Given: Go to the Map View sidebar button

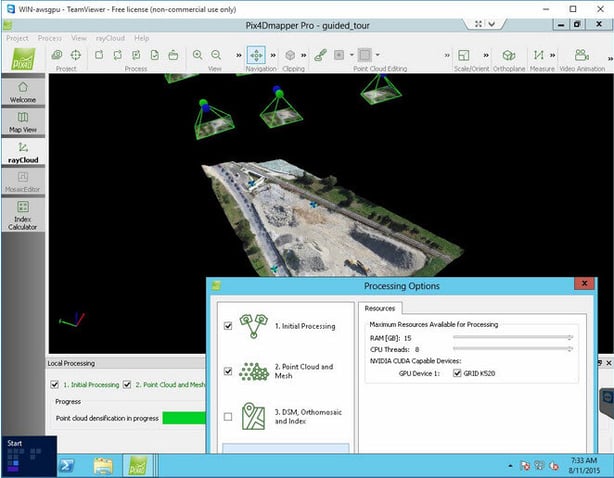Looking at the screenshot, I should tap(22, 123).
